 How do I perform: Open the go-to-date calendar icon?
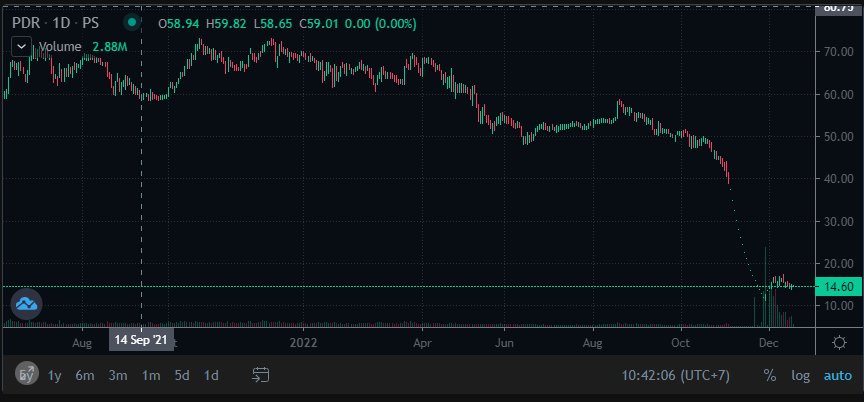pyautogui.click(x=261, y=375)
